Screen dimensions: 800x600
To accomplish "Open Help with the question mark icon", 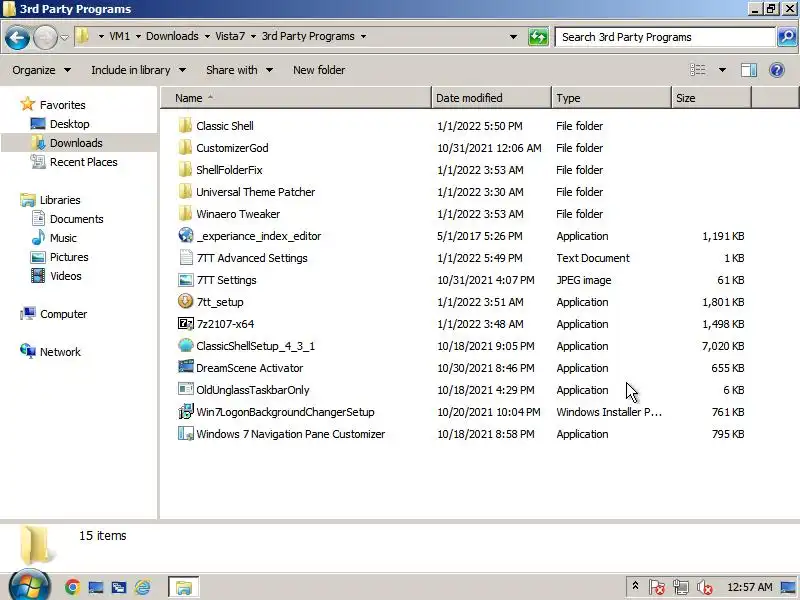I will (x=777, y=70).
